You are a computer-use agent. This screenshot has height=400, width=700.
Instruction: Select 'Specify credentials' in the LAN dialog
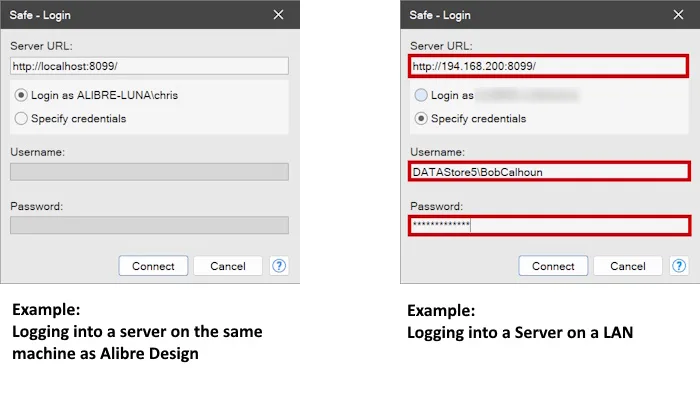[421, 119]
